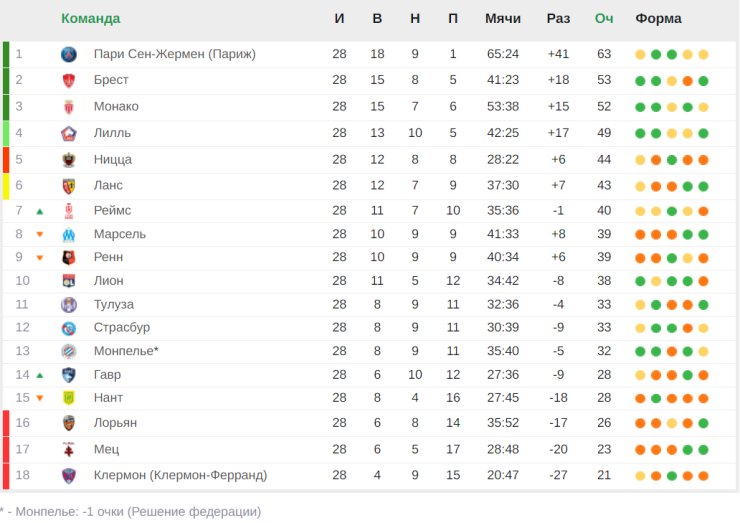740x523 pixels.
Task: Sort standings by Оч points header
Action: 604,18
